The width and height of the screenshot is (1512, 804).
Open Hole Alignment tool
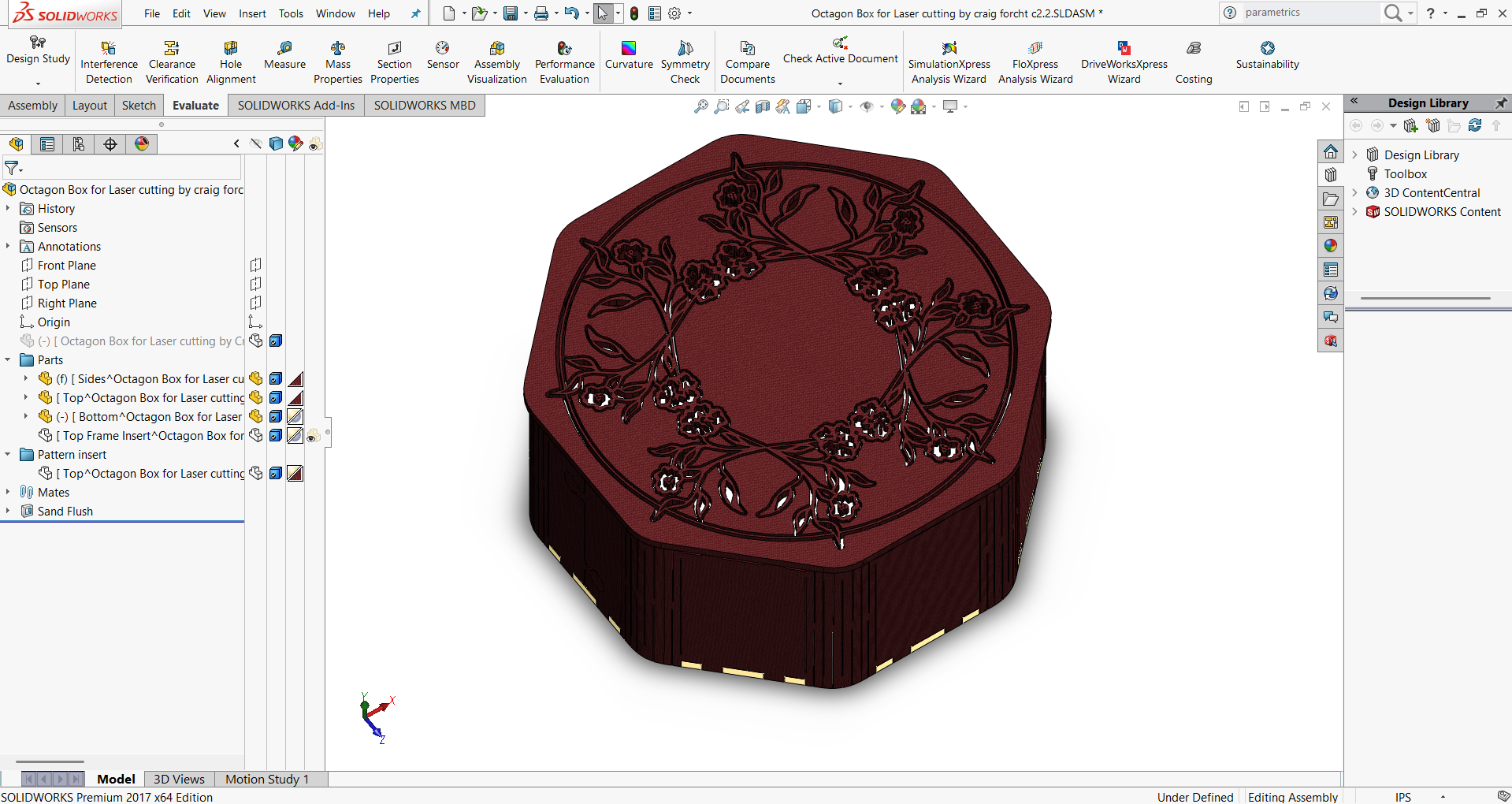(231, 62)
